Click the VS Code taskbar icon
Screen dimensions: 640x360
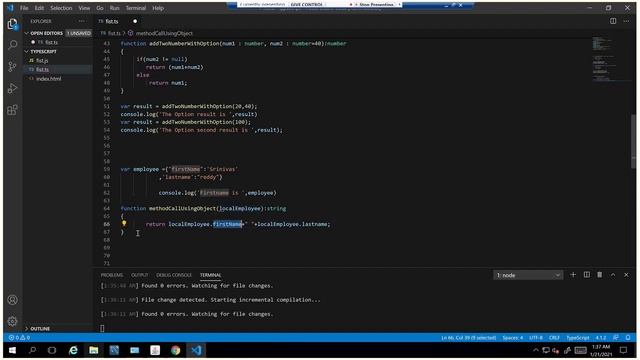coord(196,350)
